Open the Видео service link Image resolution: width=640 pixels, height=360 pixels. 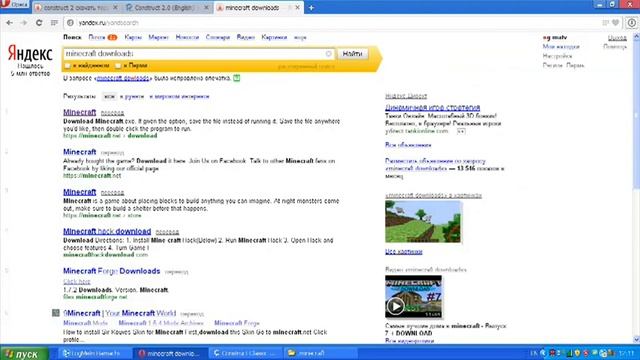pyautogui.click(x=246, y=37)
